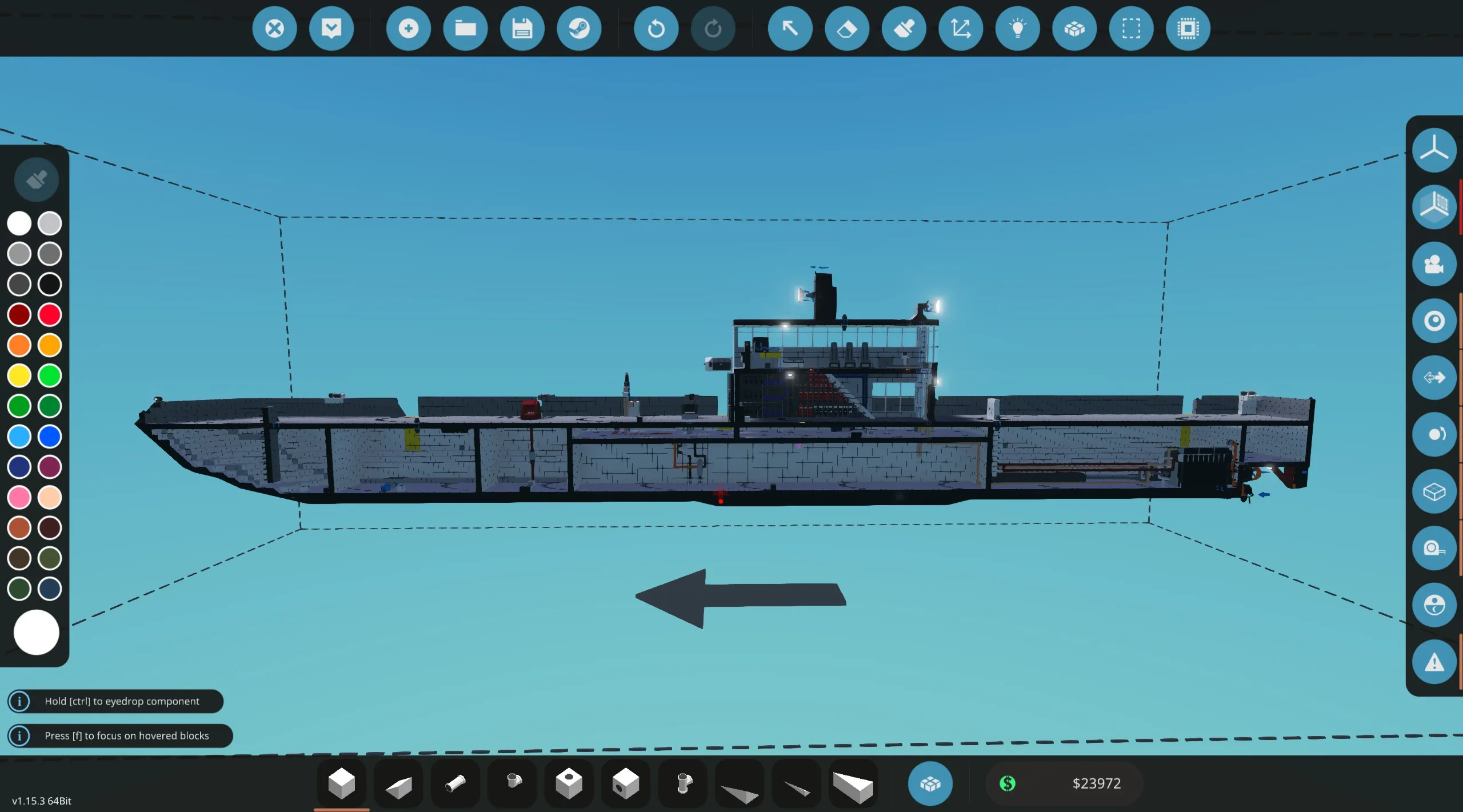Select the eraser tool in the top toolbar

(x=846, y=28)
